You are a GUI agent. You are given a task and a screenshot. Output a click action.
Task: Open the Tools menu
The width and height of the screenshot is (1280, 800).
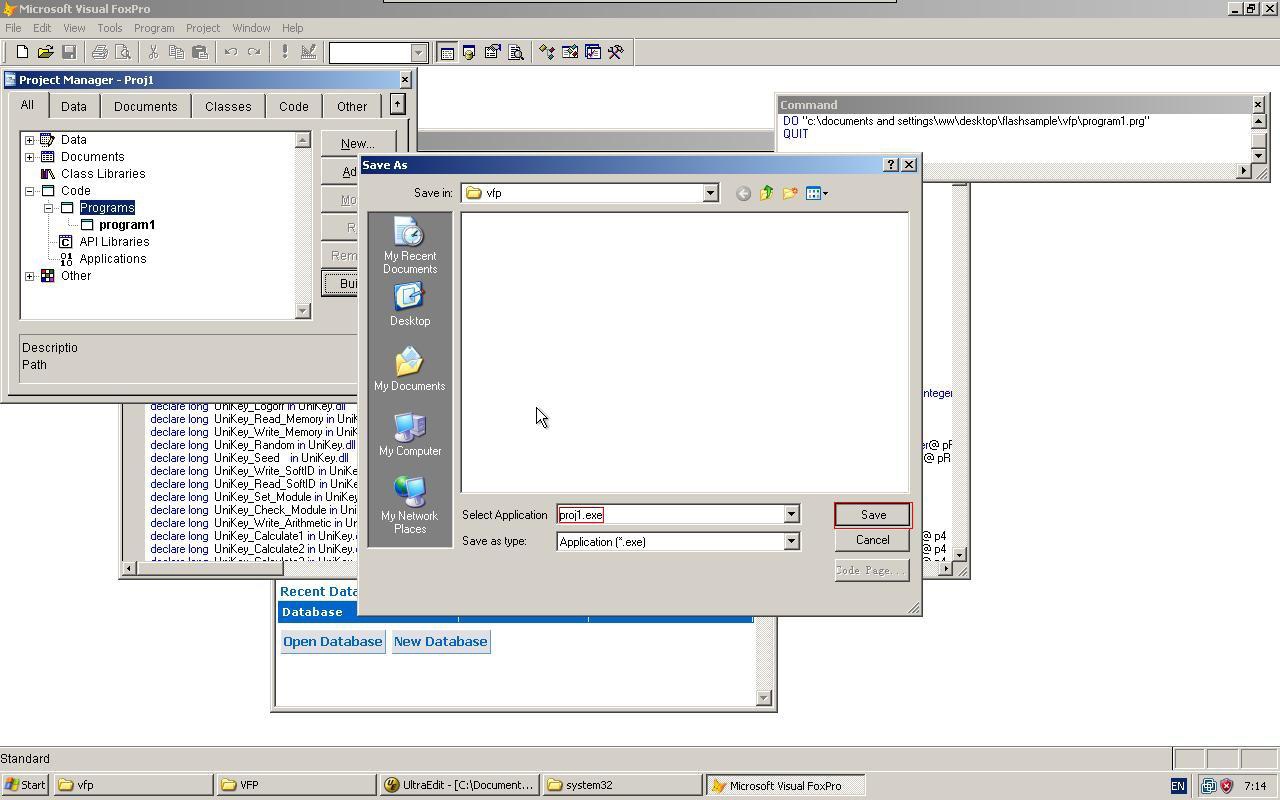[109, 28]
